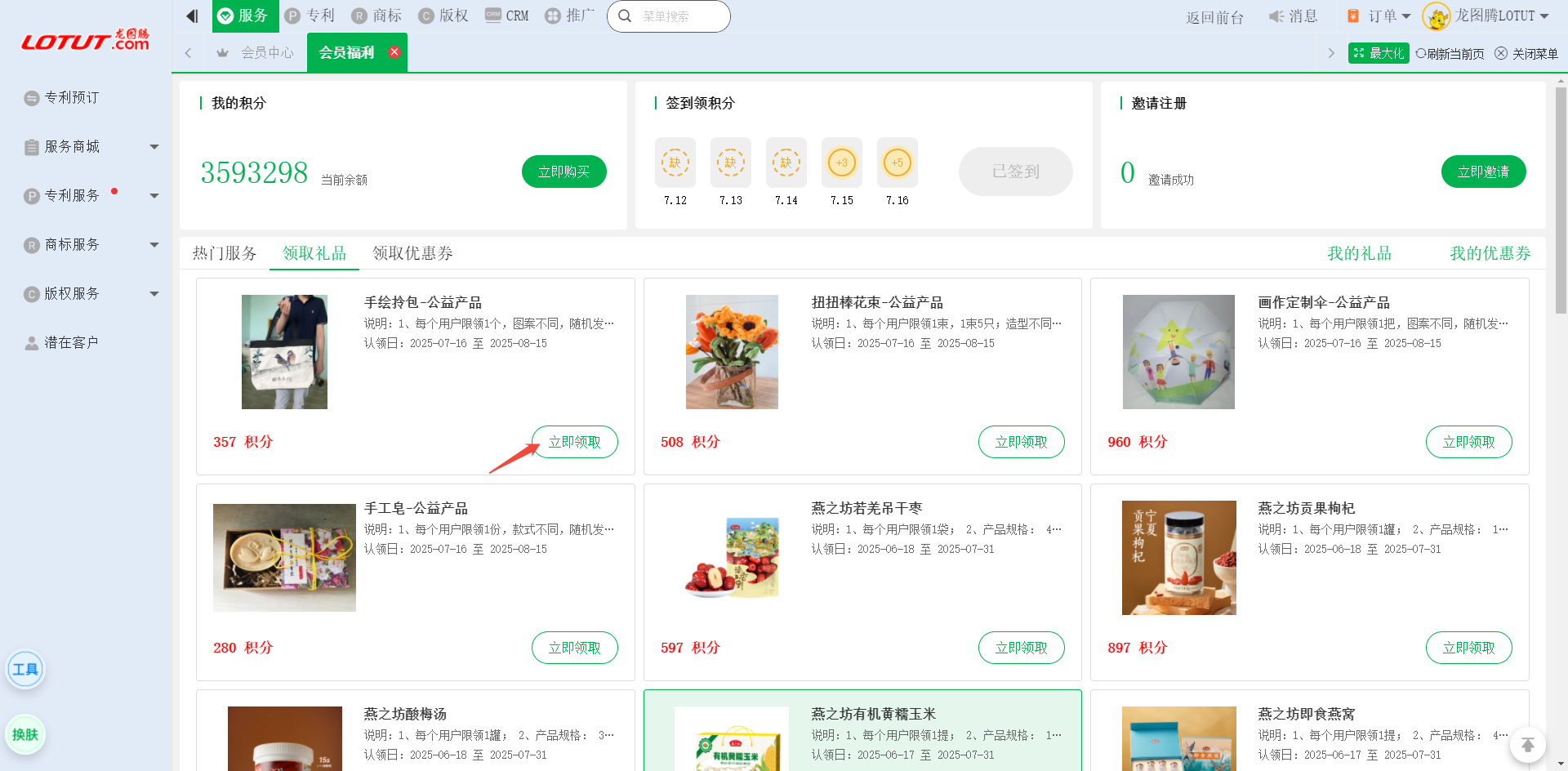Click the scroll-to-top arrow icon

tap(1527, 745)
